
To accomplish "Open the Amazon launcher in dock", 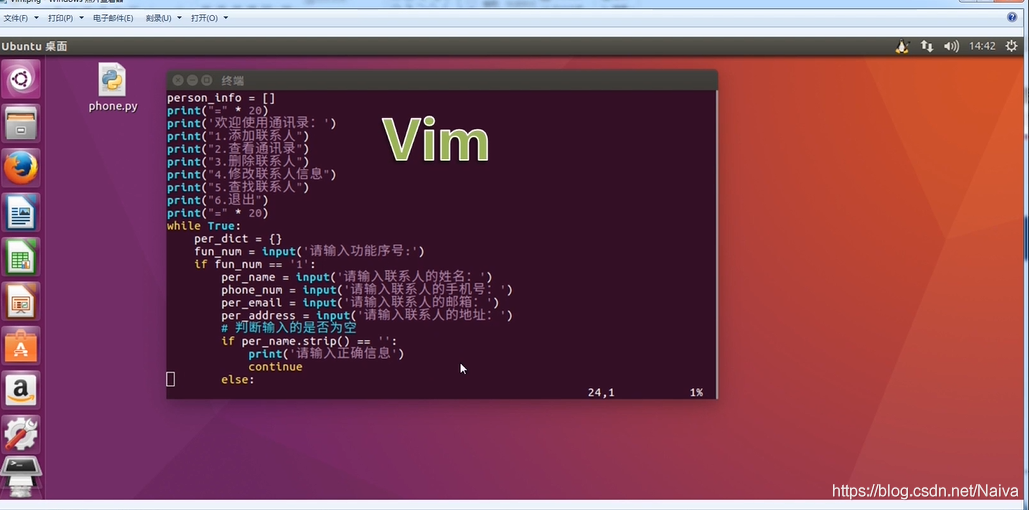I will coord(21,390).
